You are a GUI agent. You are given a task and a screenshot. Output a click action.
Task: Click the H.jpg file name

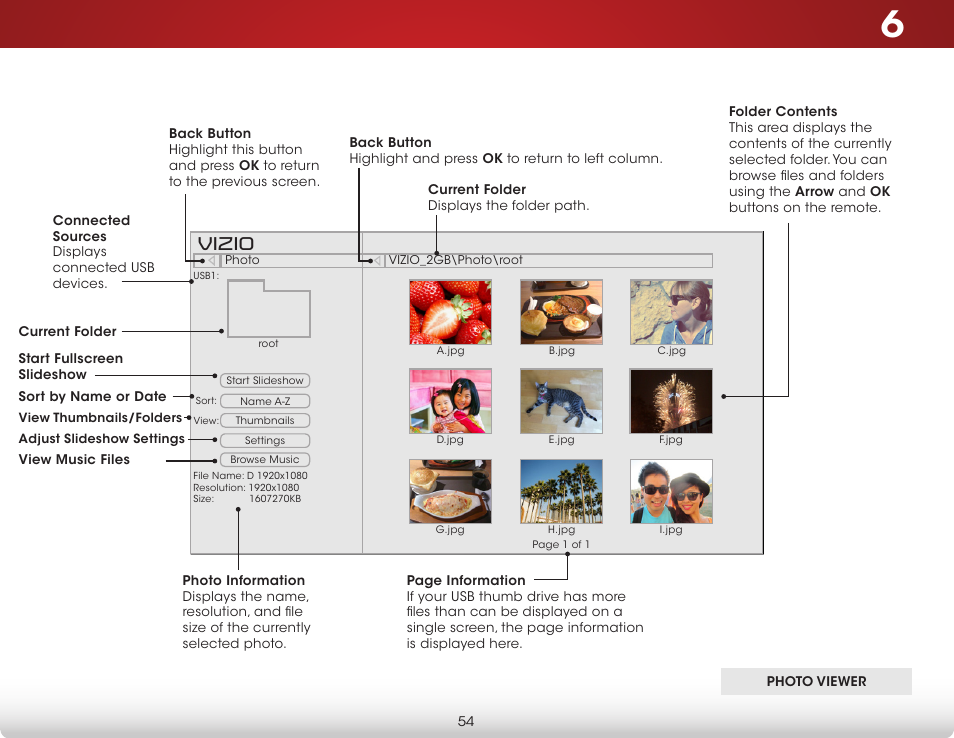pyautogui.click(x=562, y=529)
